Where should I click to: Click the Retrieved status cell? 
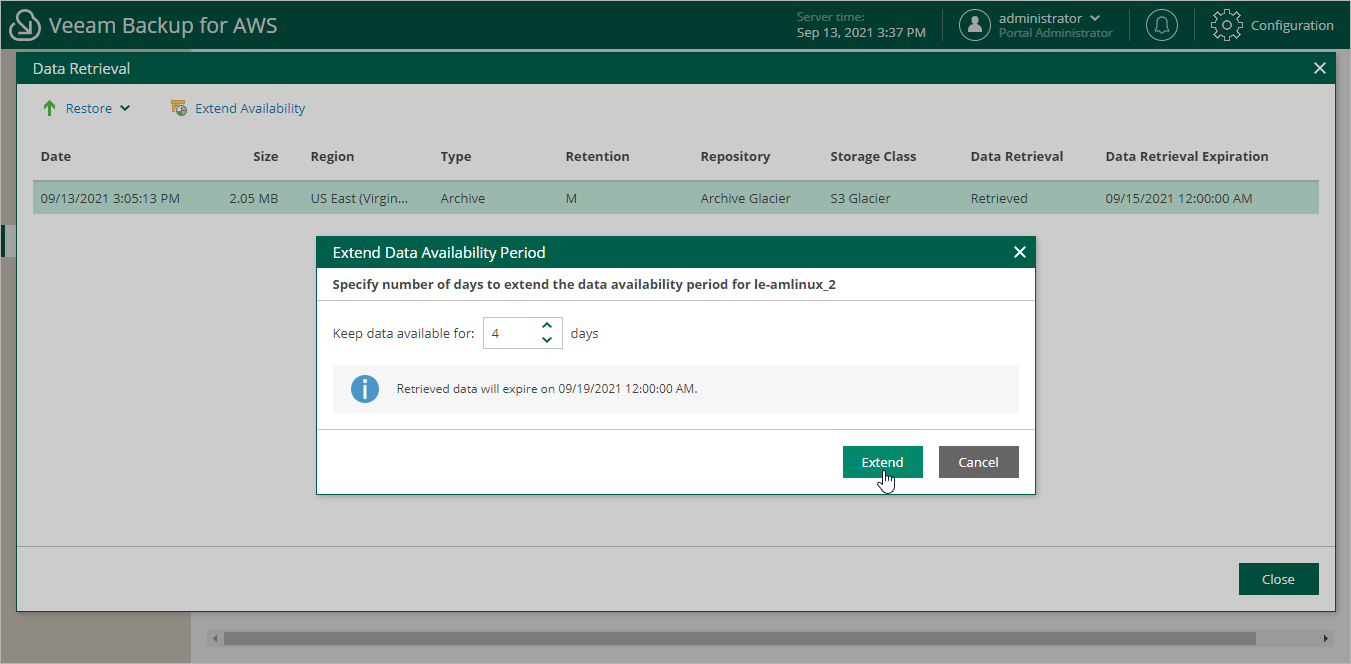[x=999, y=198]
